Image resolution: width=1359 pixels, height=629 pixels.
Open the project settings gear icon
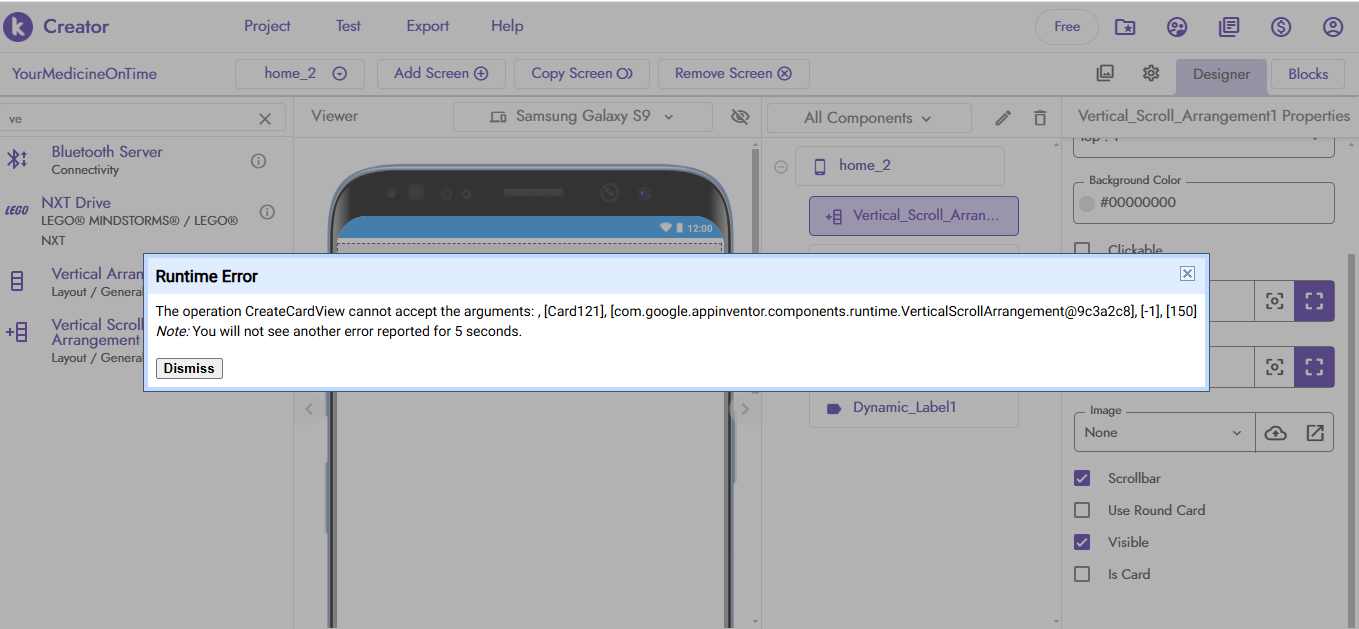coord(1151,73)
